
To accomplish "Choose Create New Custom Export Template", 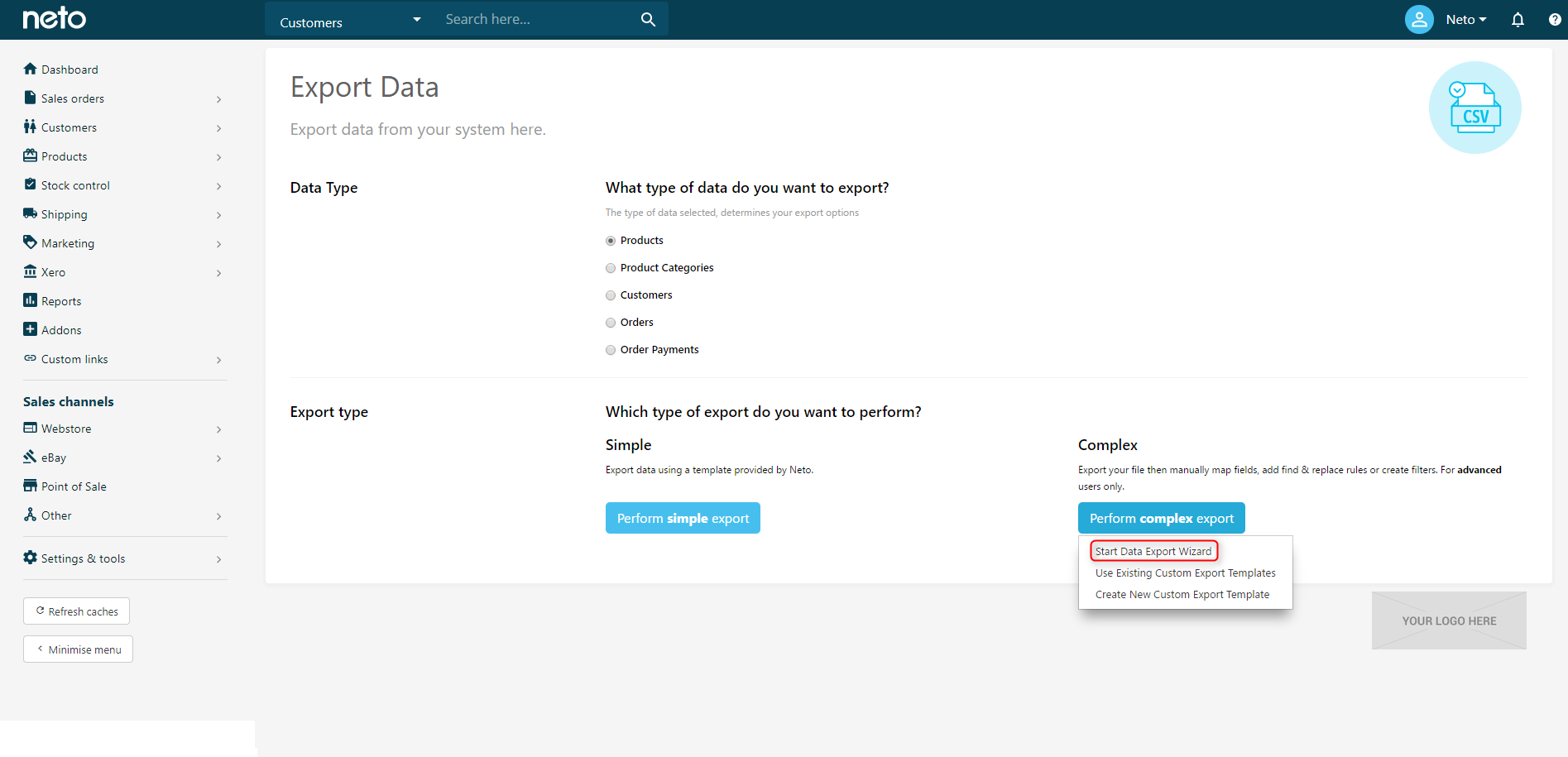I will 1182,594.
